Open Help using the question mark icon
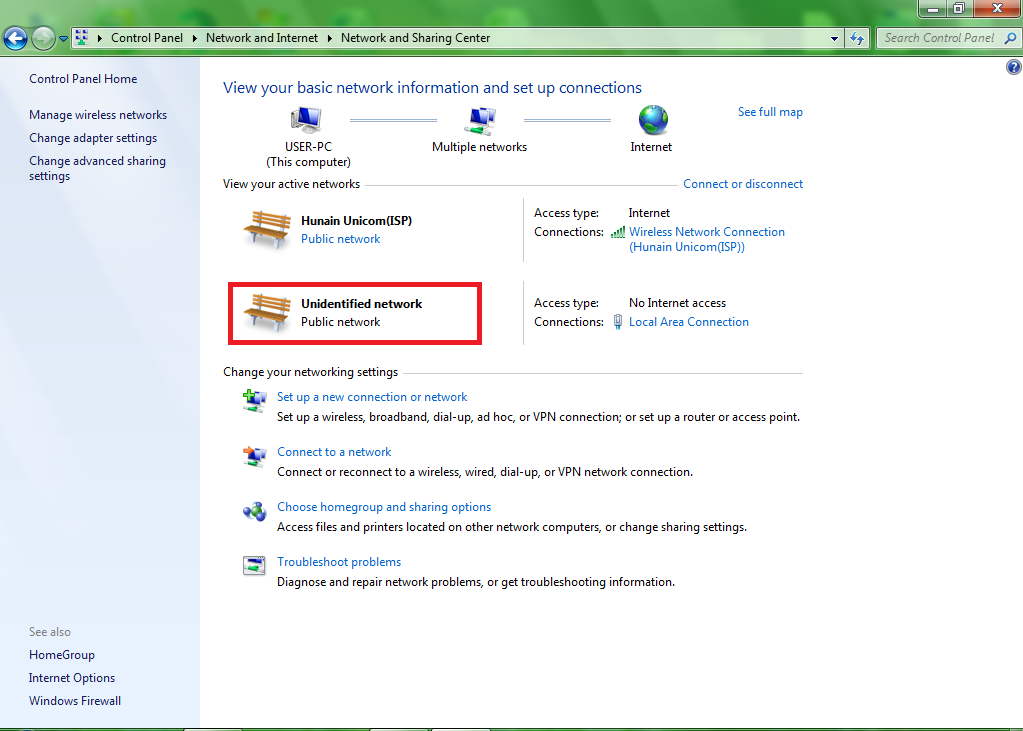The height and width of the screenshot is (731, 1023). click(1013, 66)
